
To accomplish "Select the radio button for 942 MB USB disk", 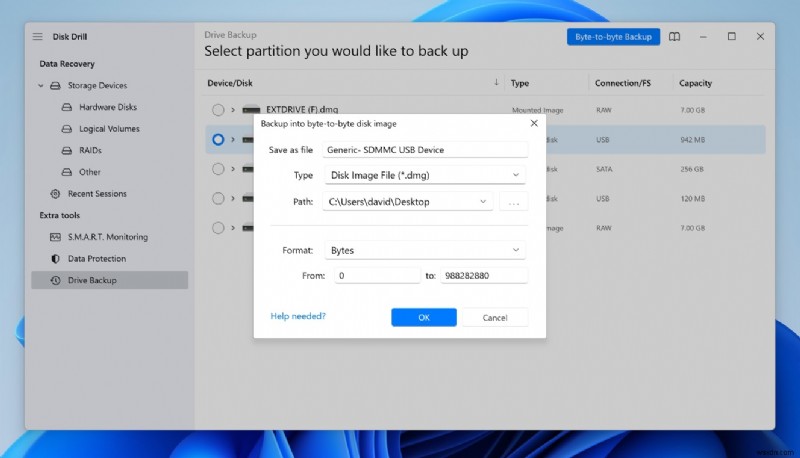I will pyautogui.click(x=218, y=139).
